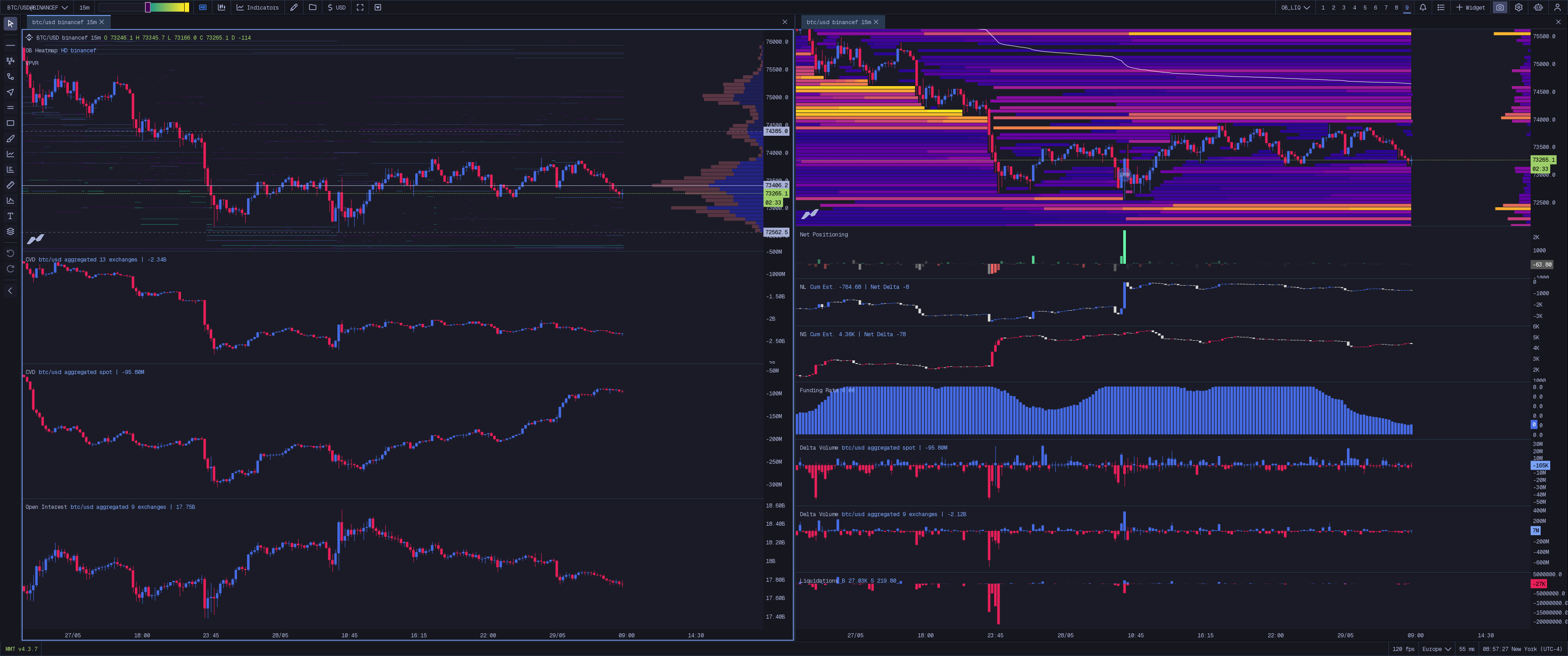Screen dimensions: 1568x656
Task: Open the 15m timeframe selector
Action: pyautogui.click(x=84, y=7)
